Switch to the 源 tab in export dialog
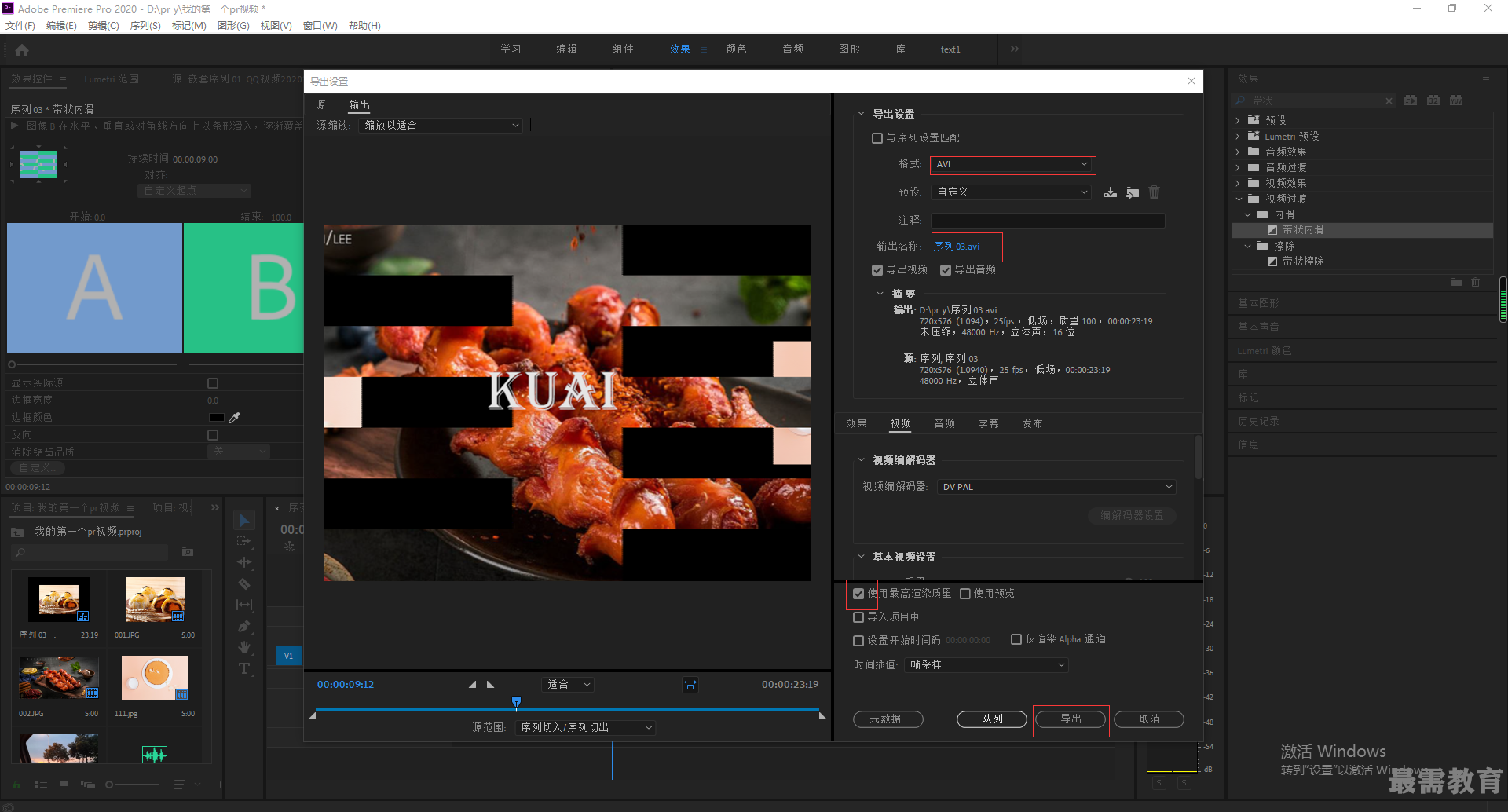This screenshot has height=812, width=1508. (320, 104)
